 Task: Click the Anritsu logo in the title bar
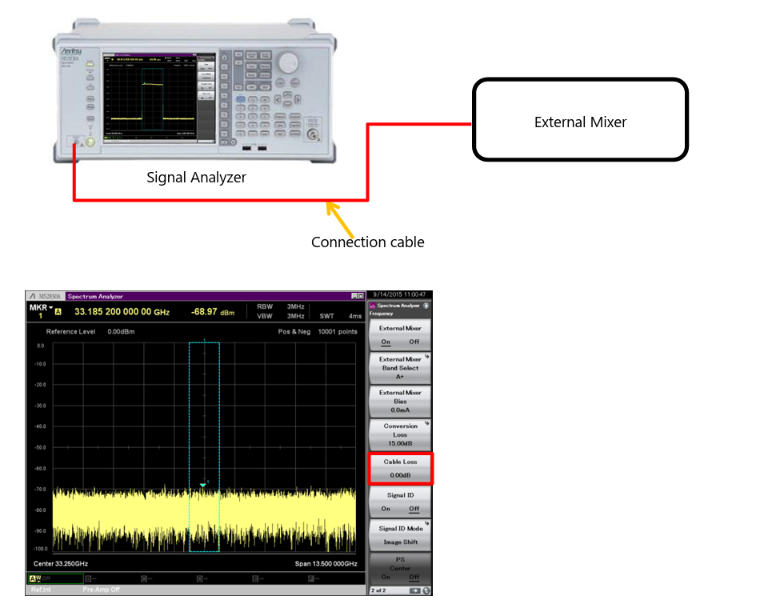pyautogui.click(x=33, y=296)
